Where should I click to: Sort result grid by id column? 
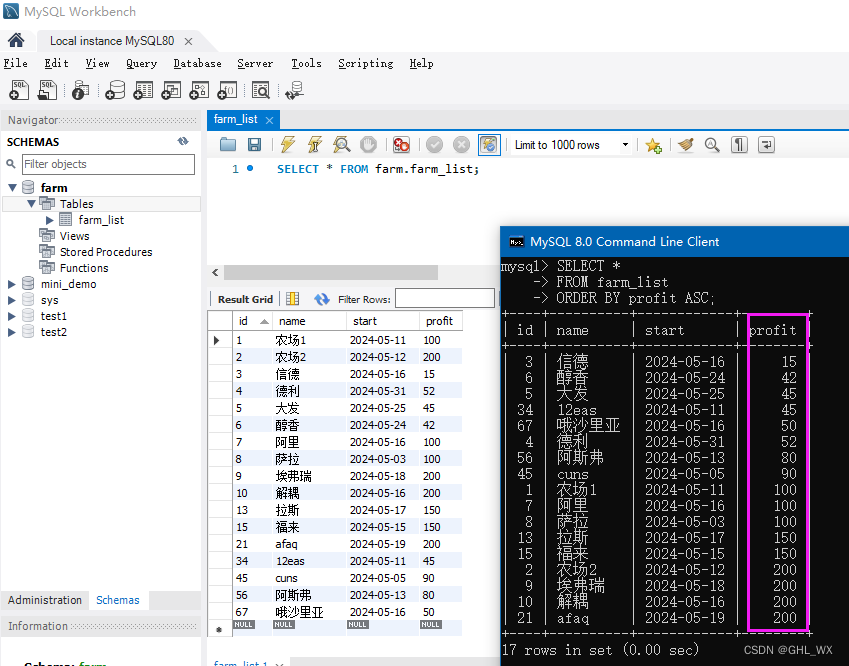[x=253, y=321]
